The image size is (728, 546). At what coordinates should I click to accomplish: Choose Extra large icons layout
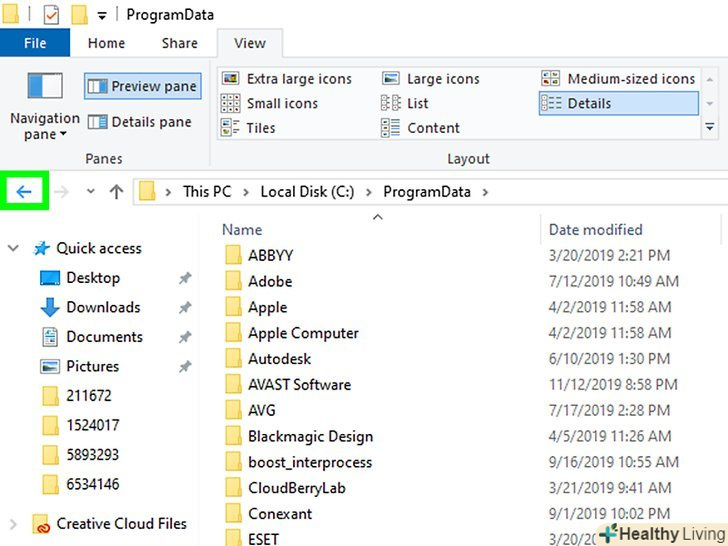click(286, 78)
